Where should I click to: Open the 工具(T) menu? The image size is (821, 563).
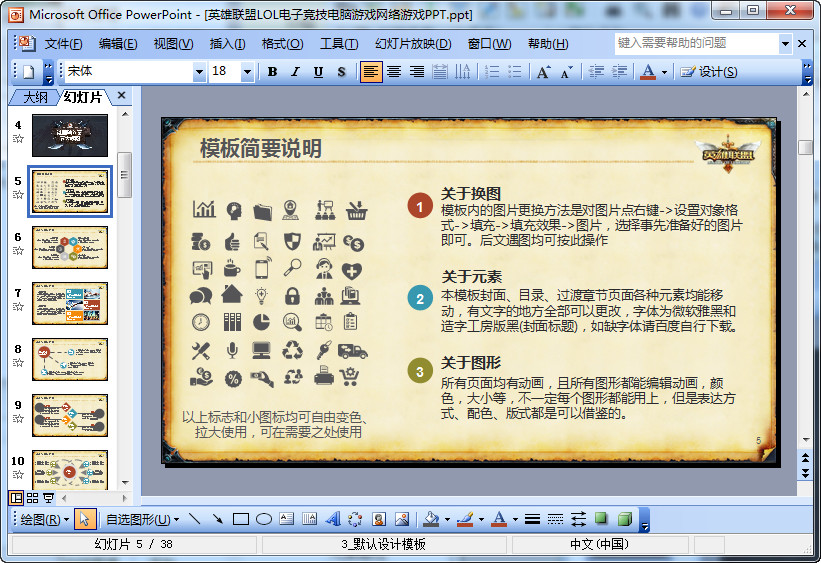339,44
